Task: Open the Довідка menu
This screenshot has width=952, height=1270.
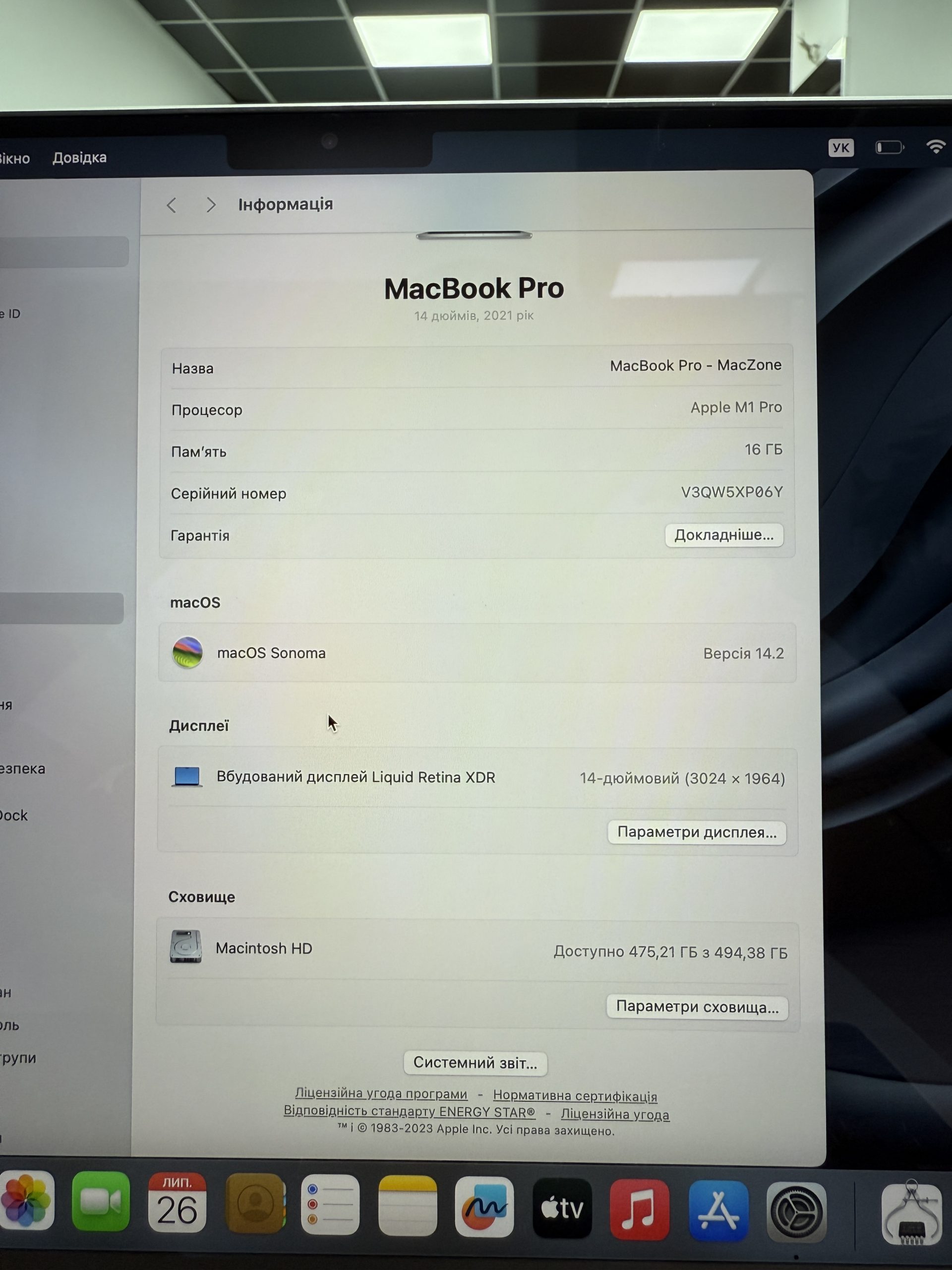Action: 80,157
